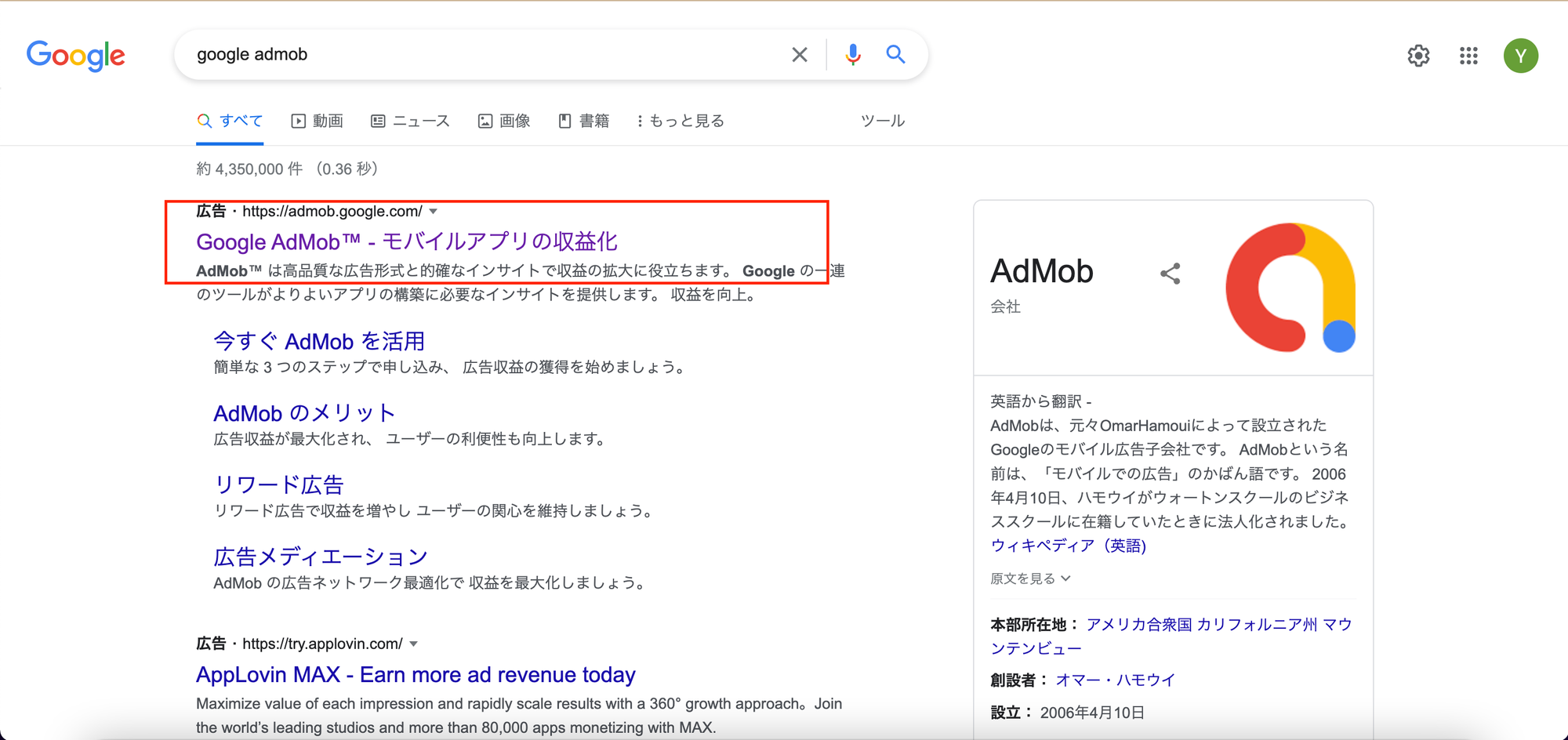Click the AdMob panel title
The image size is (1568, 740).
pos(1041,271)
